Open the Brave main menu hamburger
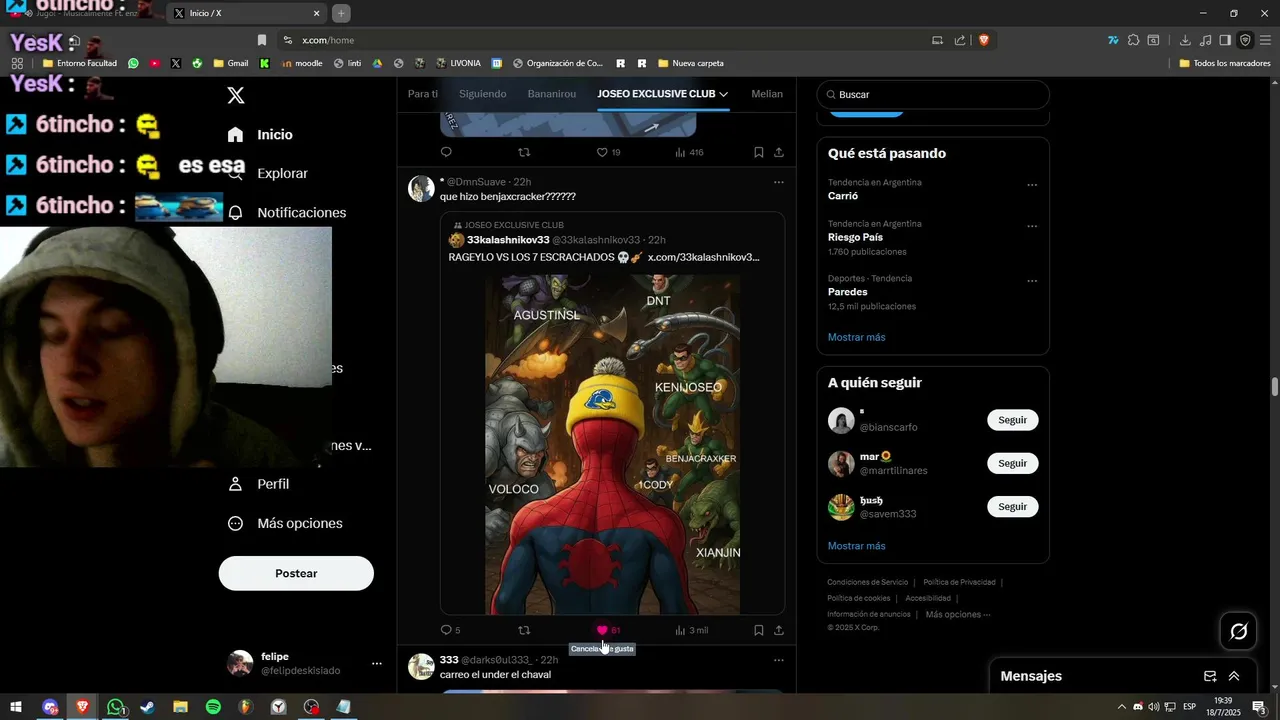The width and height of the screenshot is (1280, 720). pos(1265,40)
